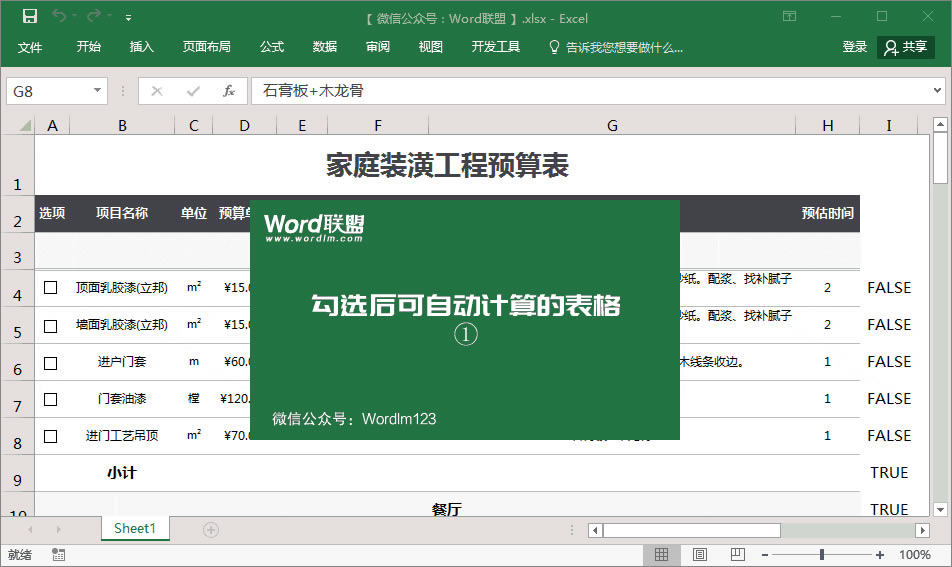The width and height of the screenshot is (952, 567).
Task: Tick the checkbox for 墙面乳胶漆(立邦)
Action: 50,326
